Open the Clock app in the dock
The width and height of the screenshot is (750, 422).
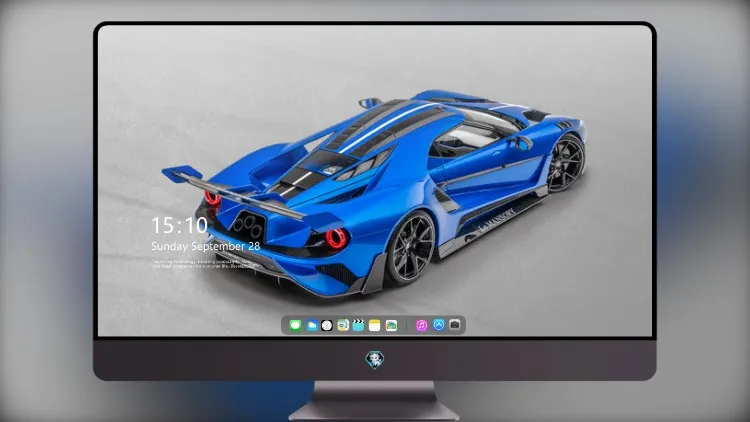(327, 325)
